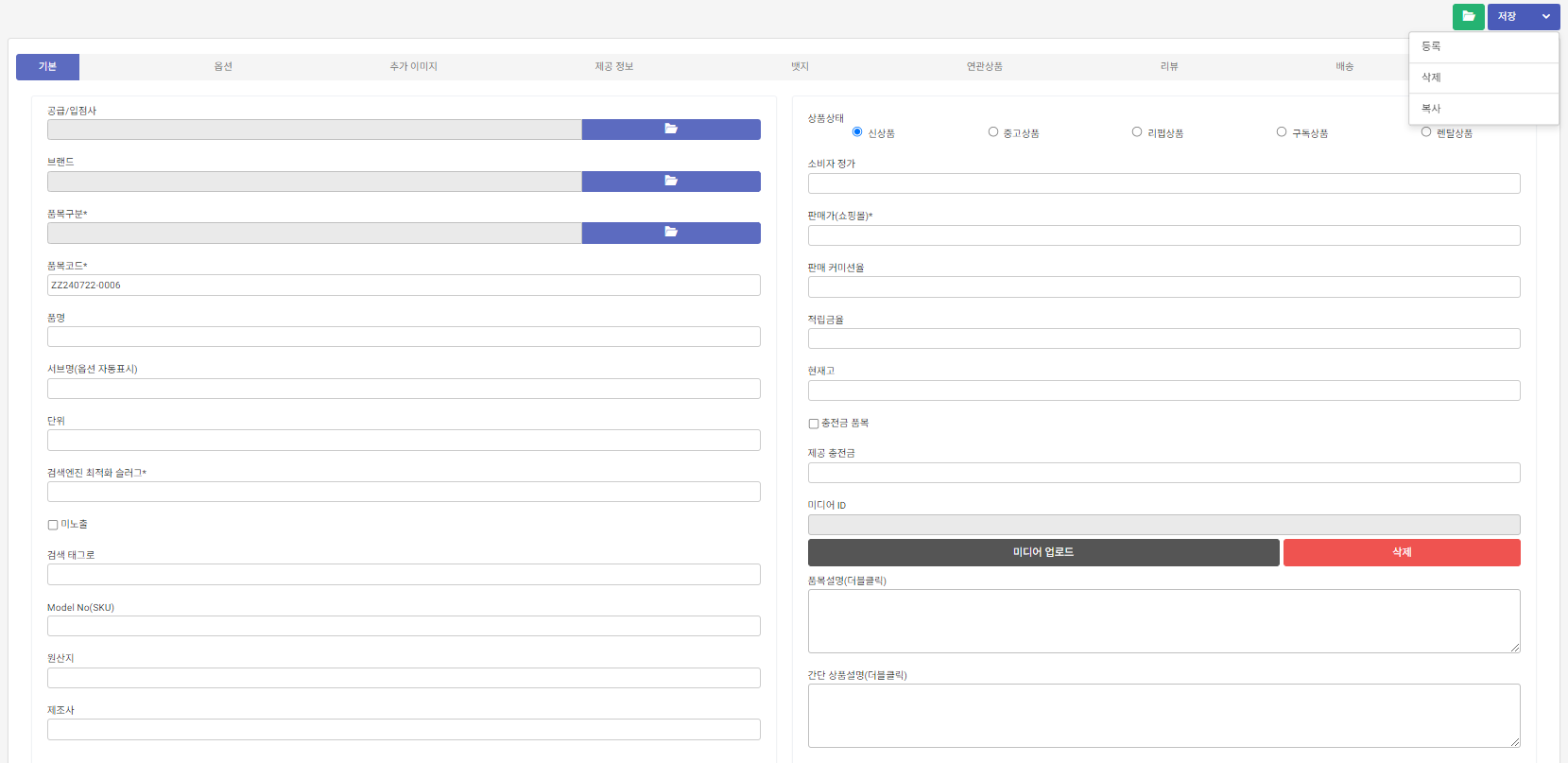This screenshot has height=763, width=1568.
Task: Focus the 검색 태그로 input field
Action: [x=404, y=574]
